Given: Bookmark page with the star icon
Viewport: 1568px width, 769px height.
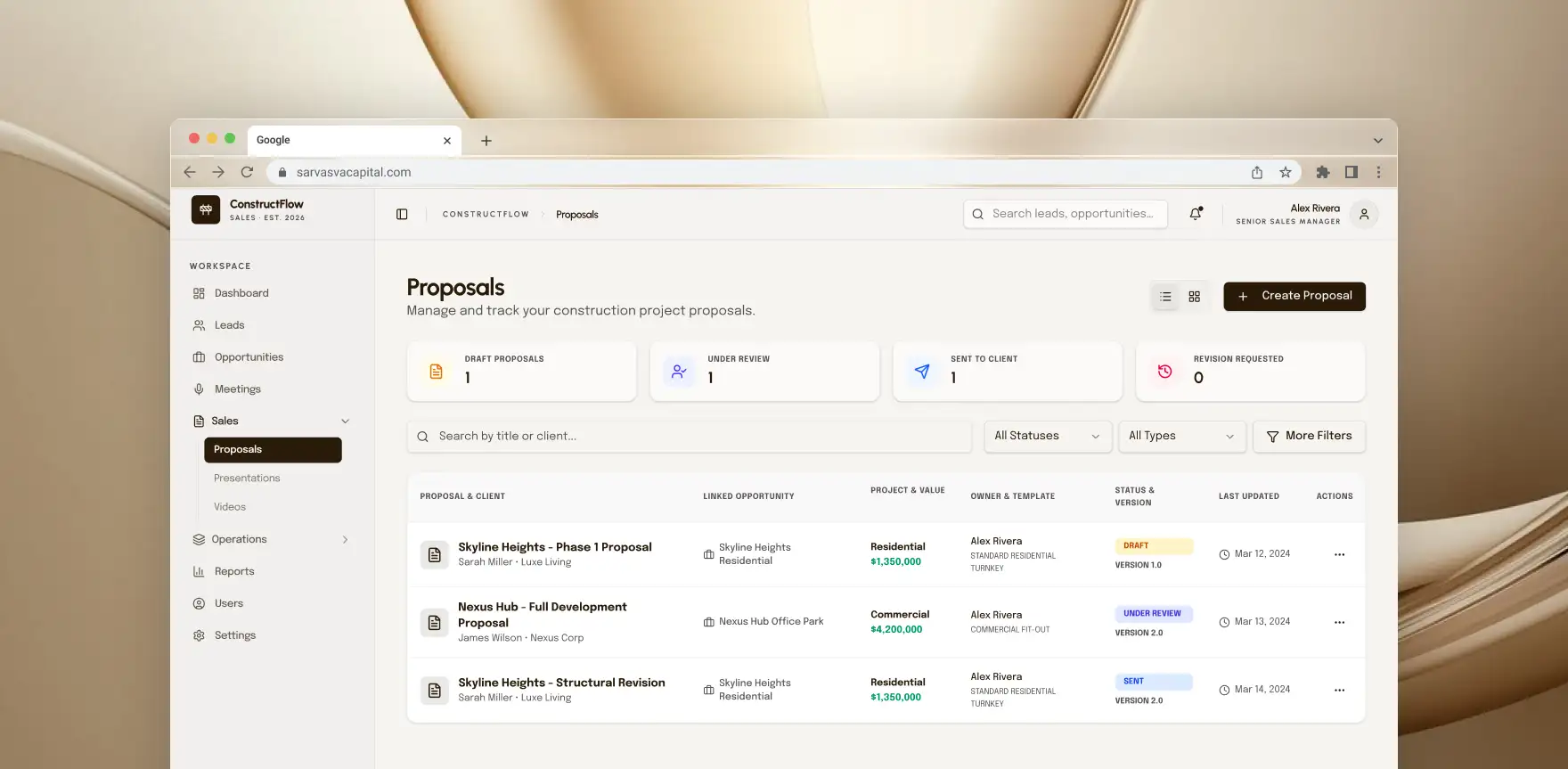Looking at the screenshot, I should (x=1286, y=172).
